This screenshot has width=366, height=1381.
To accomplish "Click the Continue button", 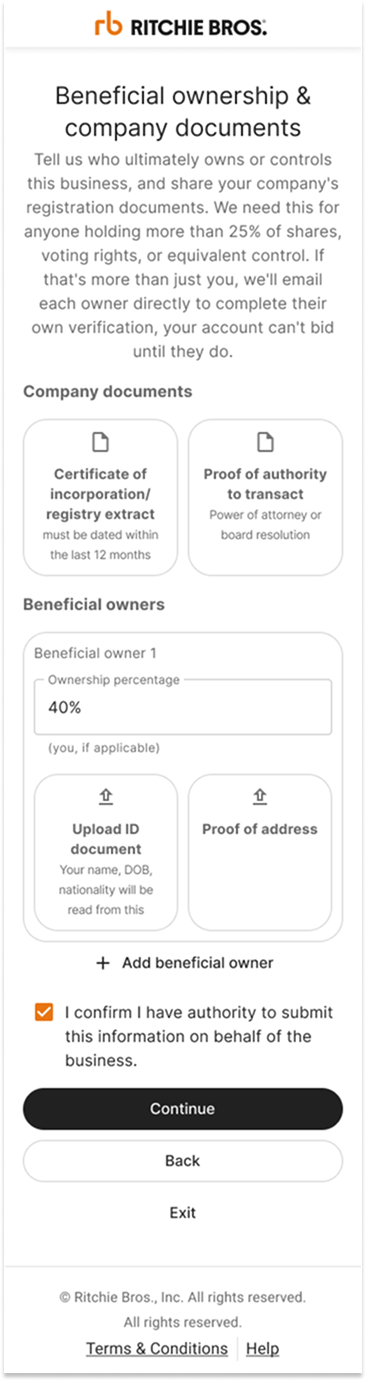I will 183,1109.
